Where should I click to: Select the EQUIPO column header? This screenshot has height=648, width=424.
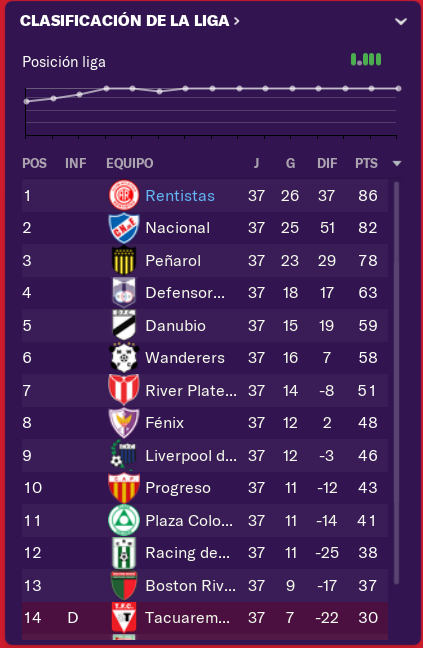tap(130, 164)
